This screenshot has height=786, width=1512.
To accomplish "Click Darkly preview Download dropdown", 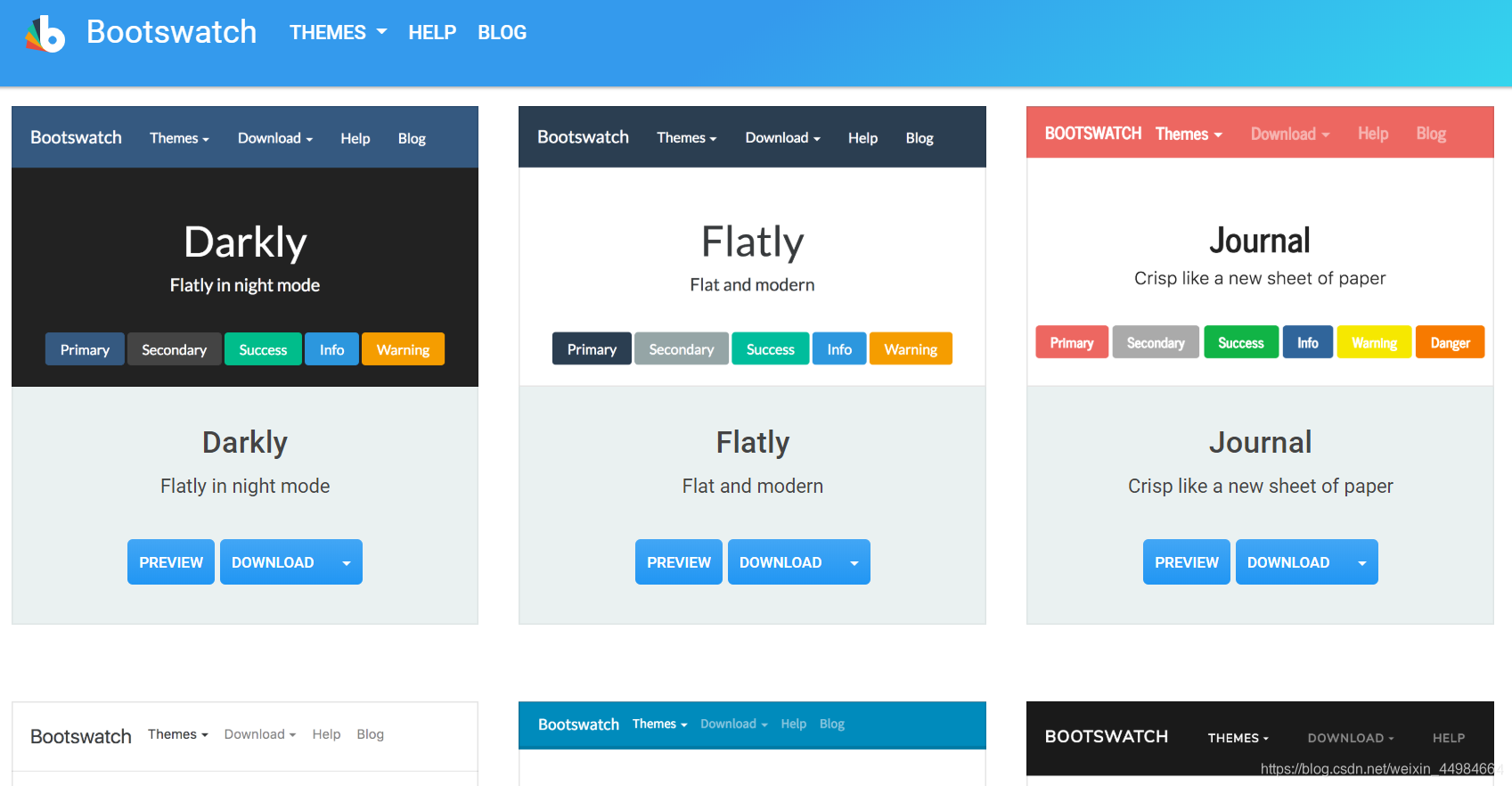I will pos(275,138).
